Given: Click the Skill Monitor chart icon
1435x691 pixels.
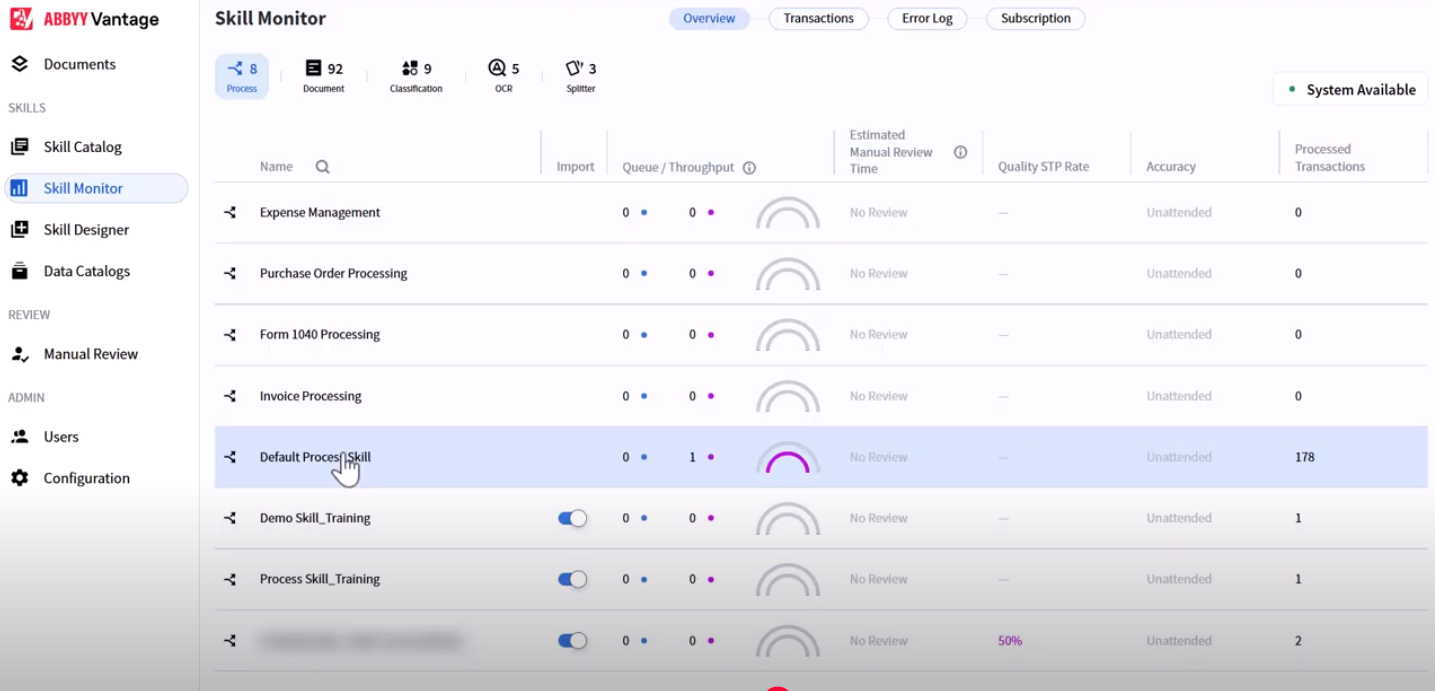Looking at the screenshot, I should tap(19, 188).
